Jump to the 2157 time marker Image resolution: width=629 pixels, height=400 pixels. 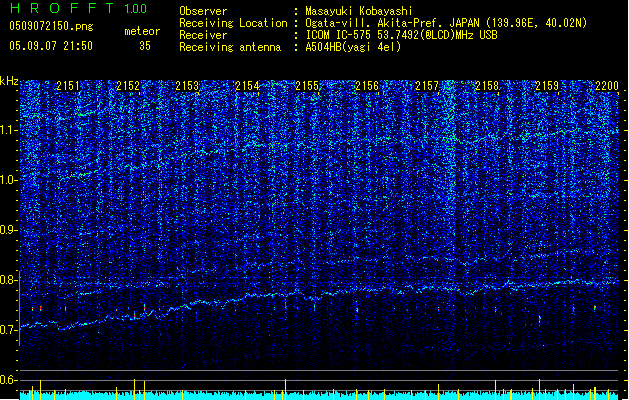[x=427, y=87]
